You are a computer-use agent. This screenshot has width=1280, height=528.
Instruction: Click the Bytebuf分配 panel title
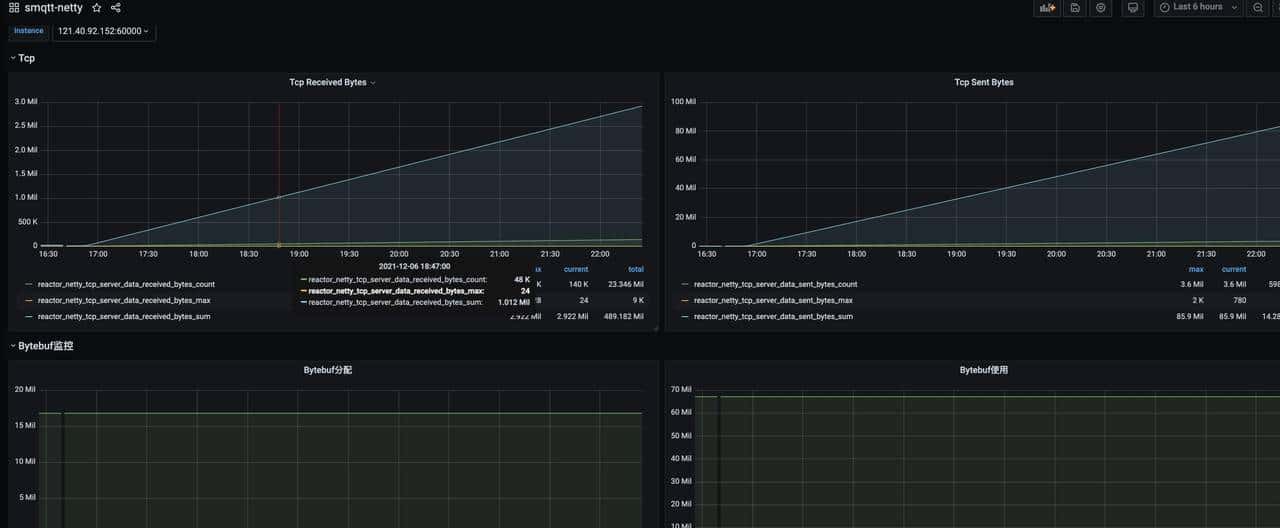[x=328, y=370]
